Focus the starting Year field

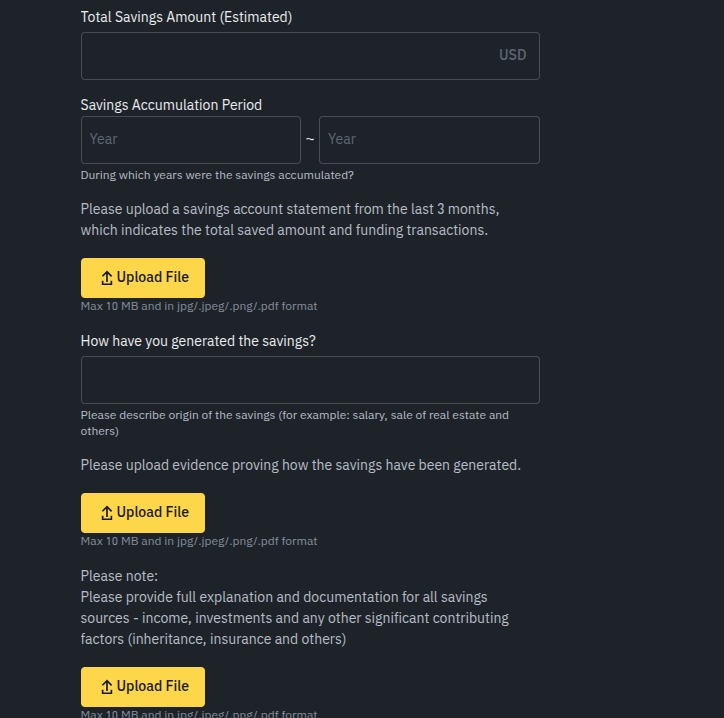pyautogui.click(x=190, y=140)
